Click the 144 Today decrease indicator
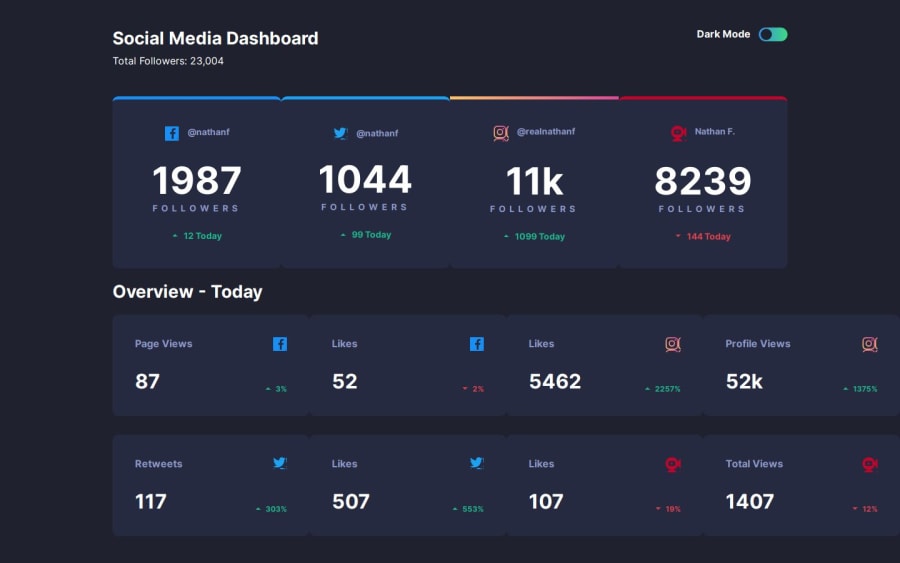 click(x=703, y=236)
